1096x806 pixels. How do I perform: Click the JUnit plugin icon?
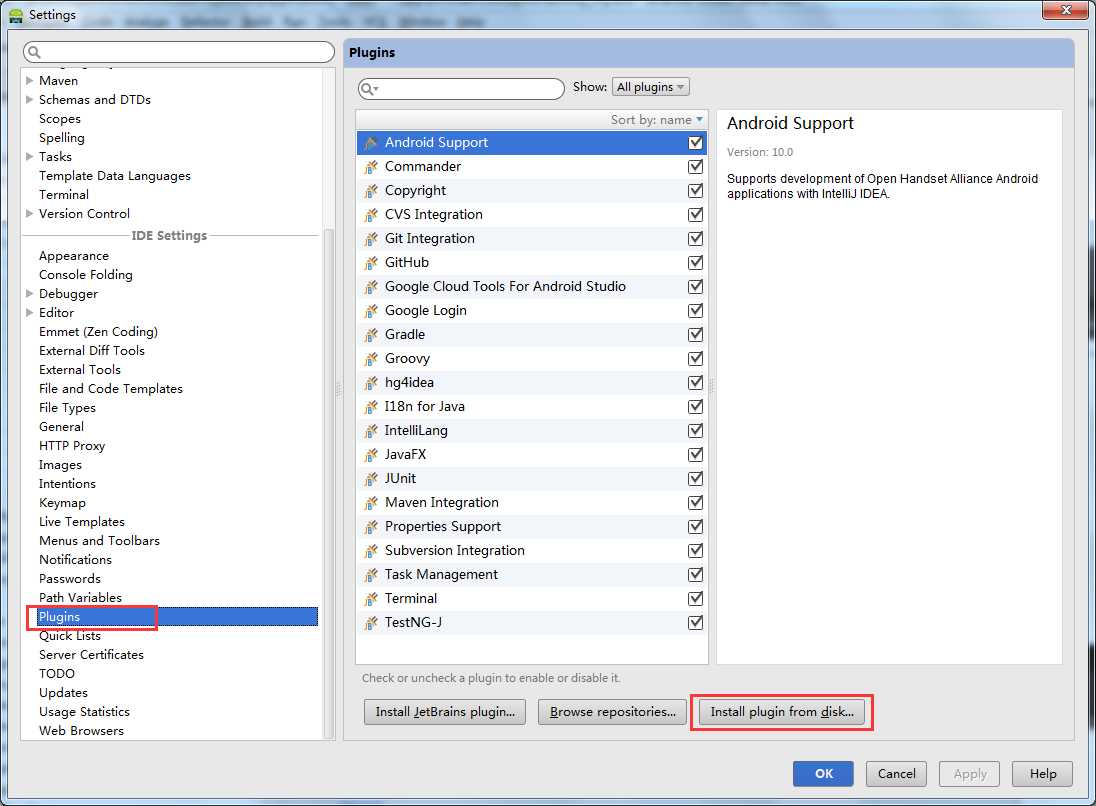point(371,479)
